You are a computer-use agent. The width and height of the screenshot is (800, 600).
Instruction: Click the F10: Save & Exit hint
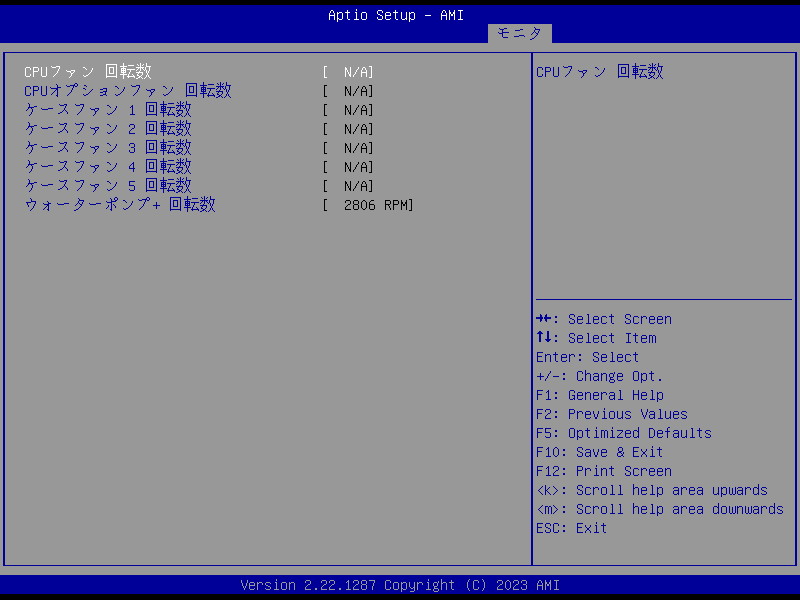click(x=599, y=452)
